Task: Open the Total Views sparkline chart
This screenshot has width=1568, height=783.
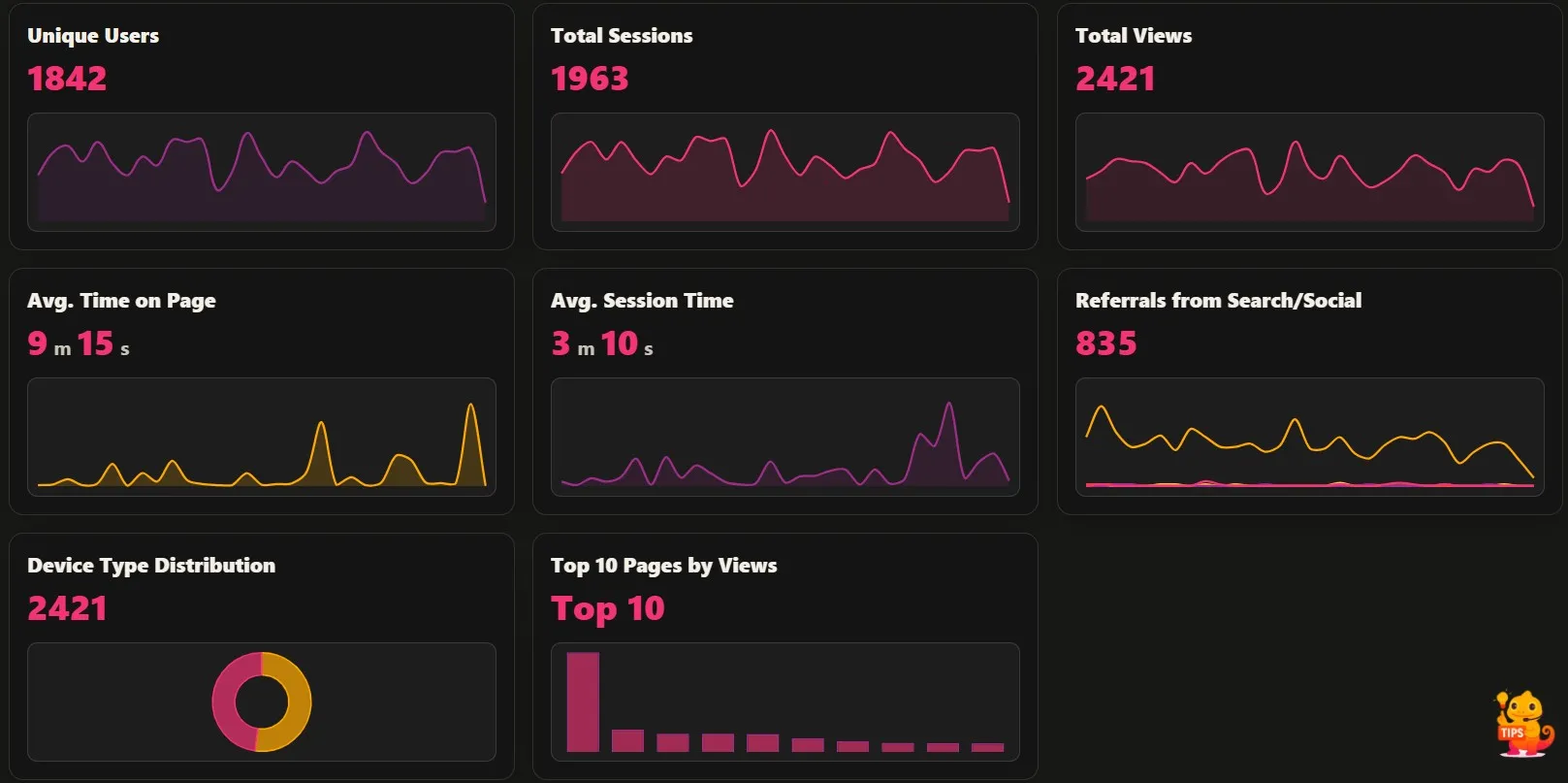Action: [x=1310, y=172]
